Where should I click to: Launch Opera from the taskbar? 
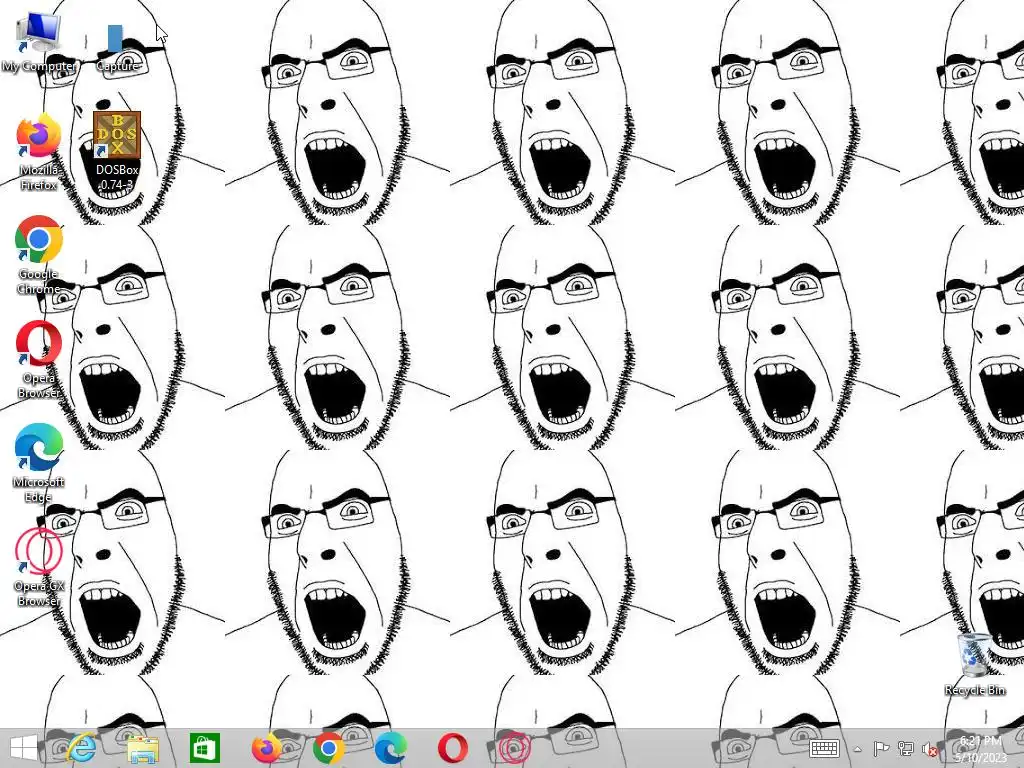[x=453, y=748]
